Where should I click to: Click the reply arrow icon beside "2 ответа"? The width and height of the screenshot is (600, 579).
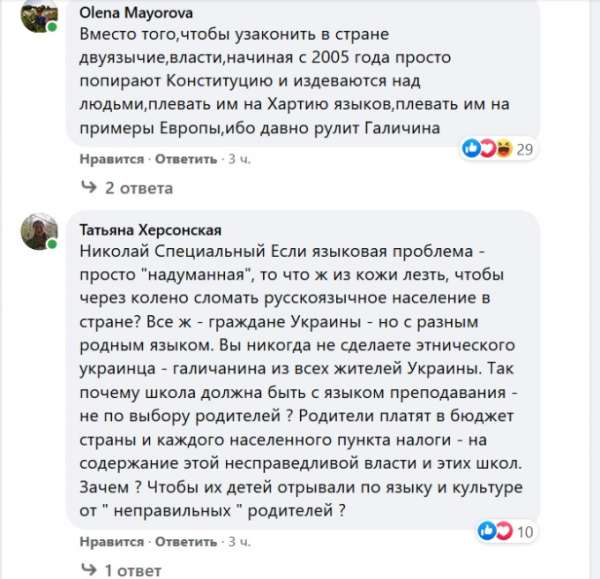(89, 188)
